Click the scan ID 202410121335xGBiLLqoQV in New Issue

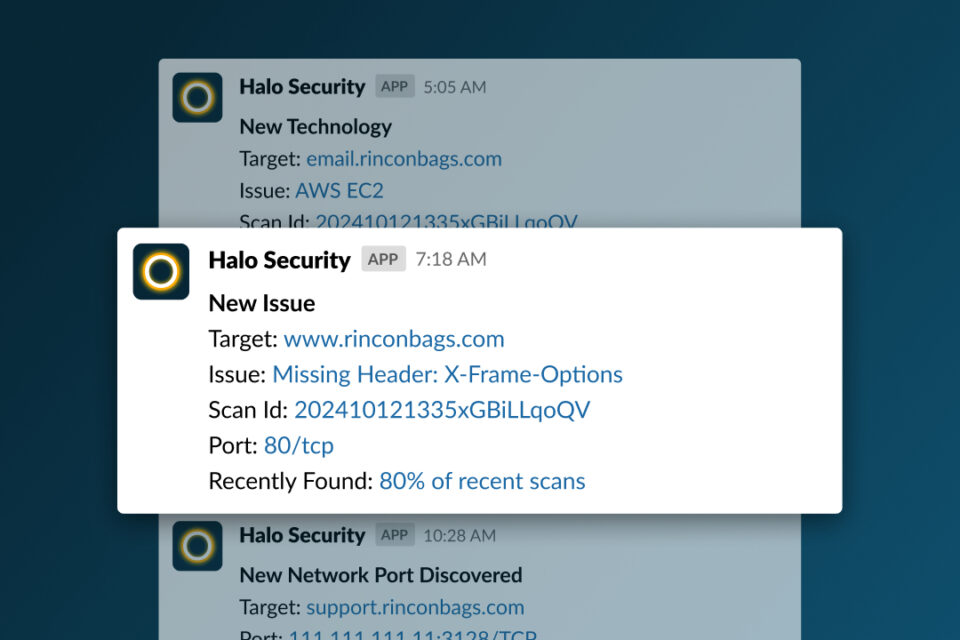click(x=442, y=409)
